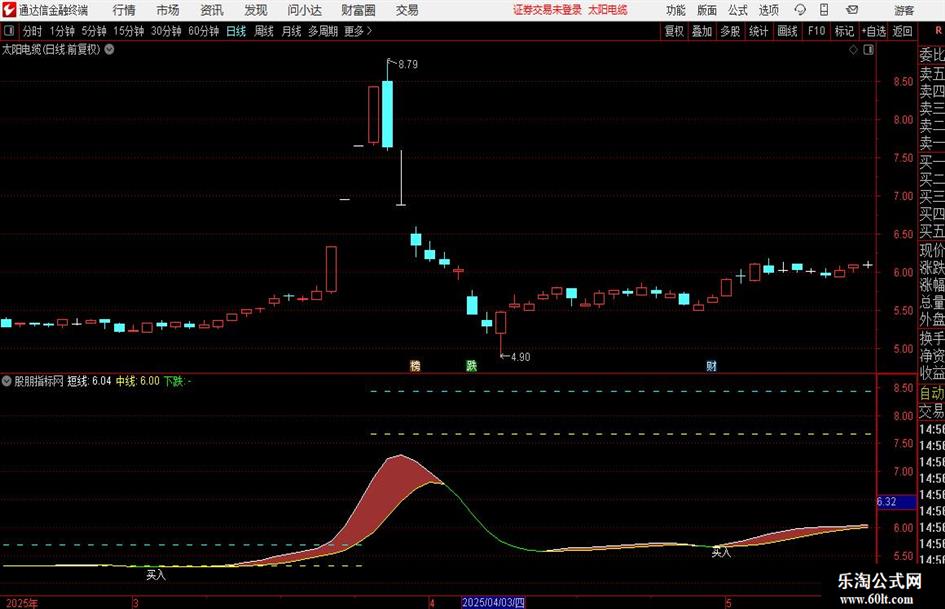The height and width of the screenshot is (609, 945).
Task: Open the 版面 menu
Action: click(707, 10)
